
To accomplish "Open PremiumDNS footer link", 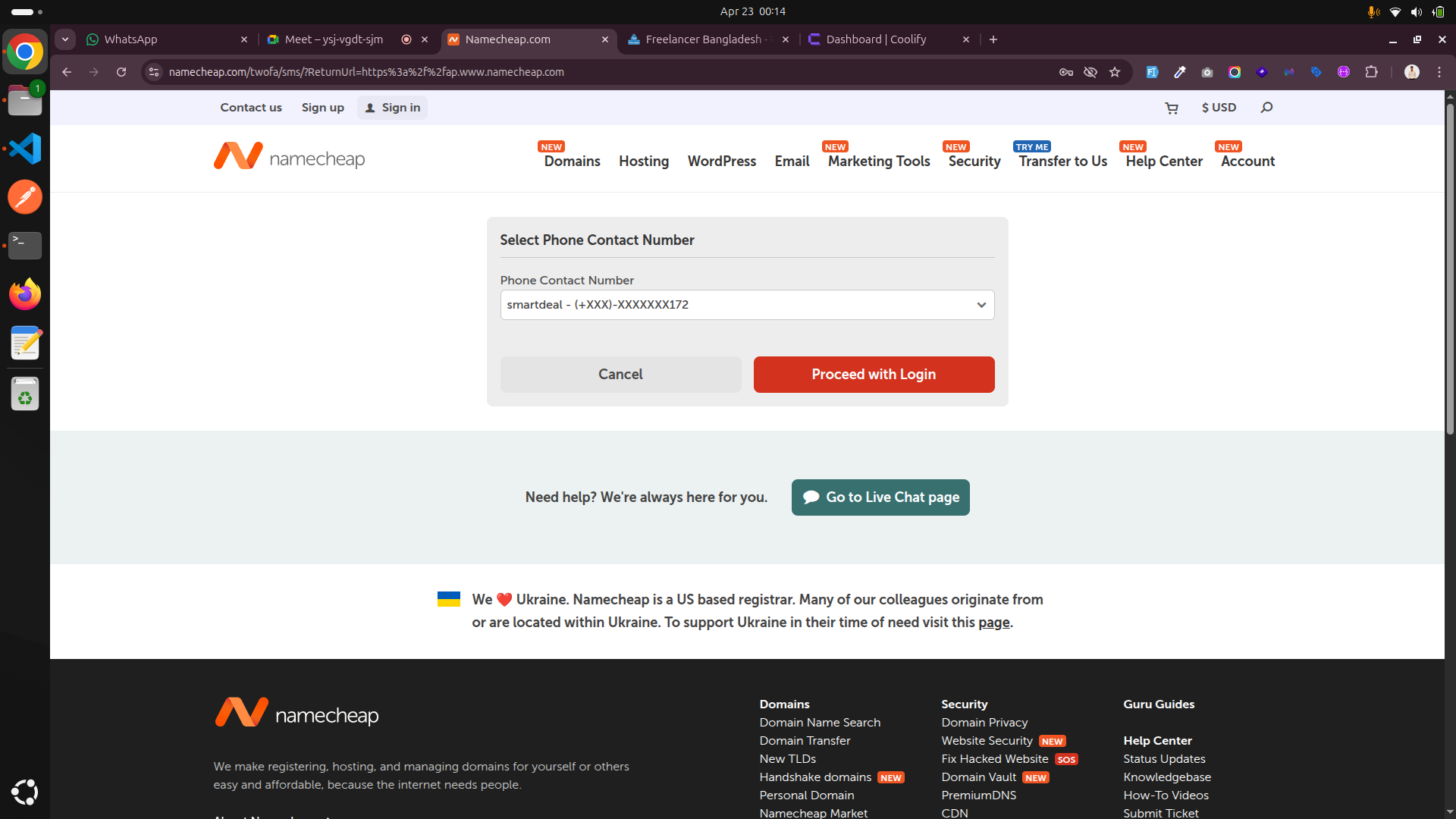I will click(x=978, y=795).
